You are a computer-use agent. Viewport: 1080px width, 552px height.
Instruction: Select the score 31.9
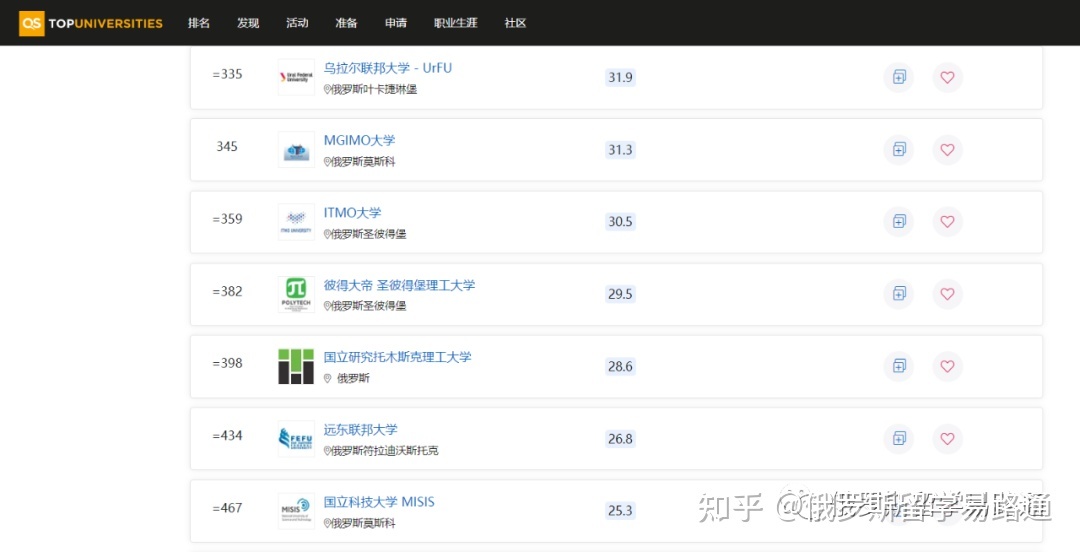click(x=620, y=77)
